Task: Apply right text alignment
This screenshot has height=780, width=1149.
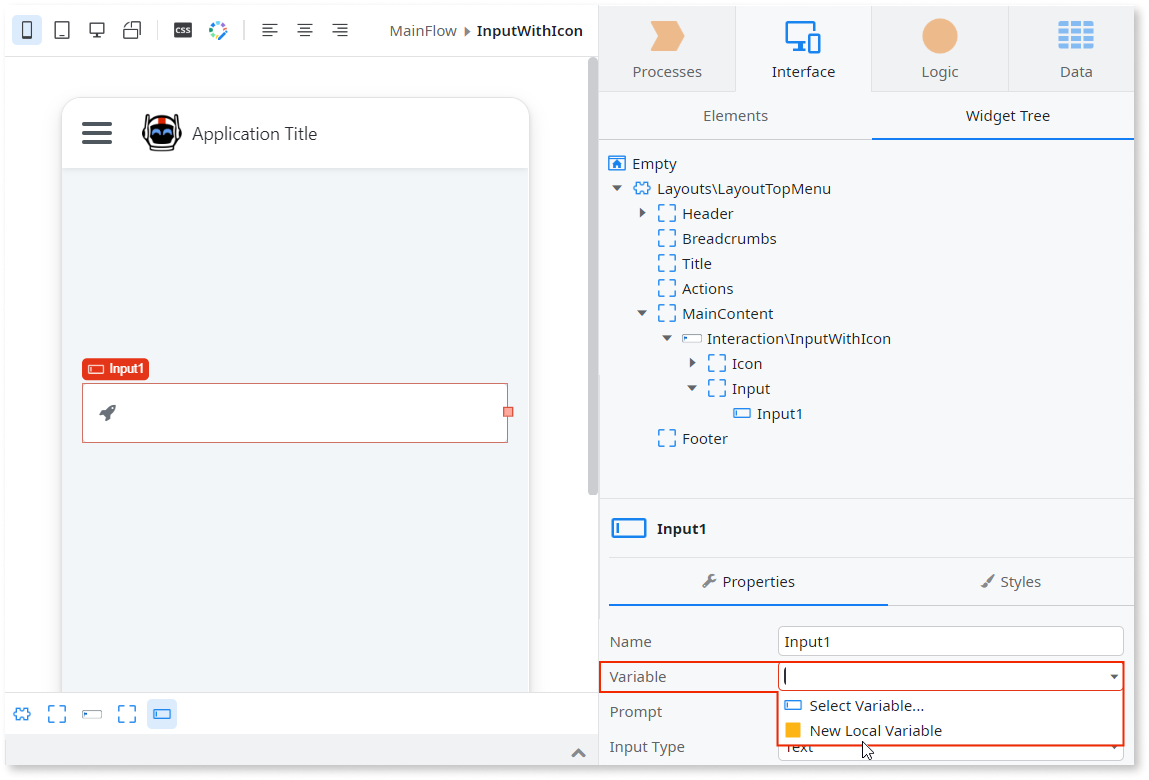Action: coord(340,30)
